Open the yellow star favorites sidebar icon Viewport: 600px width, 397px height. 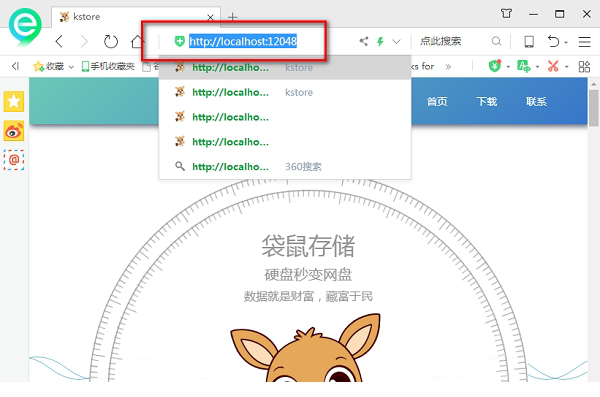pyautogui.click(x=14, y=101)
